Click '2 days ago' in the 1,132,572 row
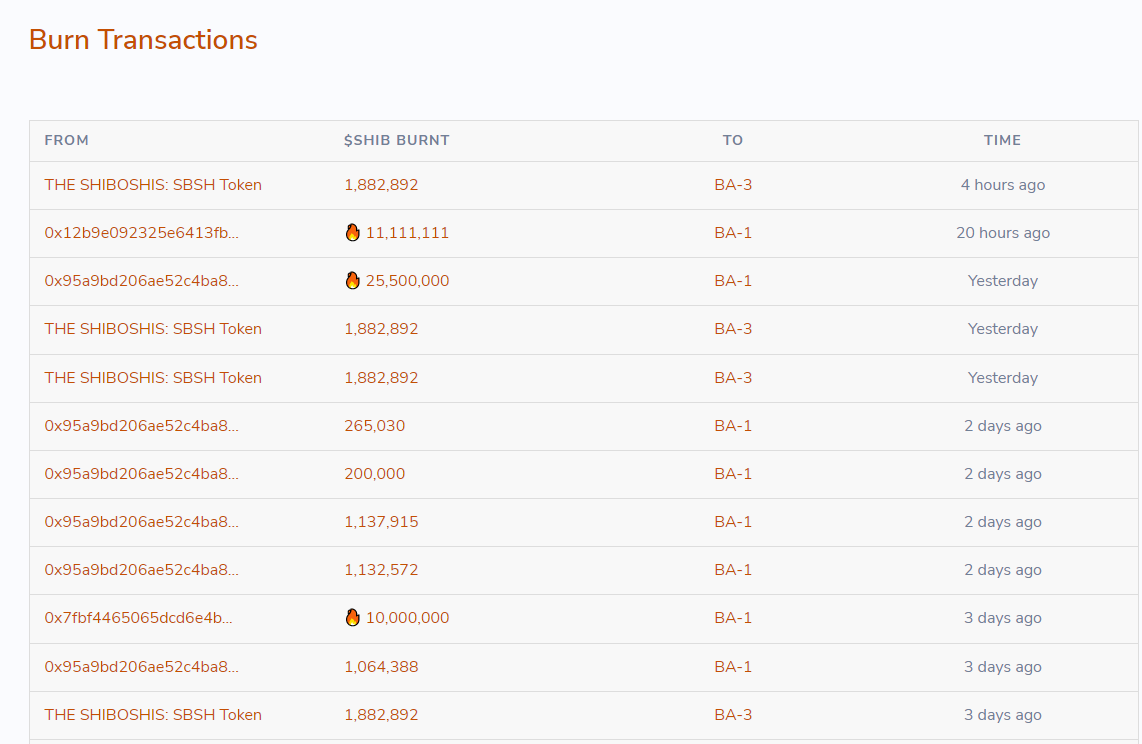 pyautogui.click(x=1002, y=570)
